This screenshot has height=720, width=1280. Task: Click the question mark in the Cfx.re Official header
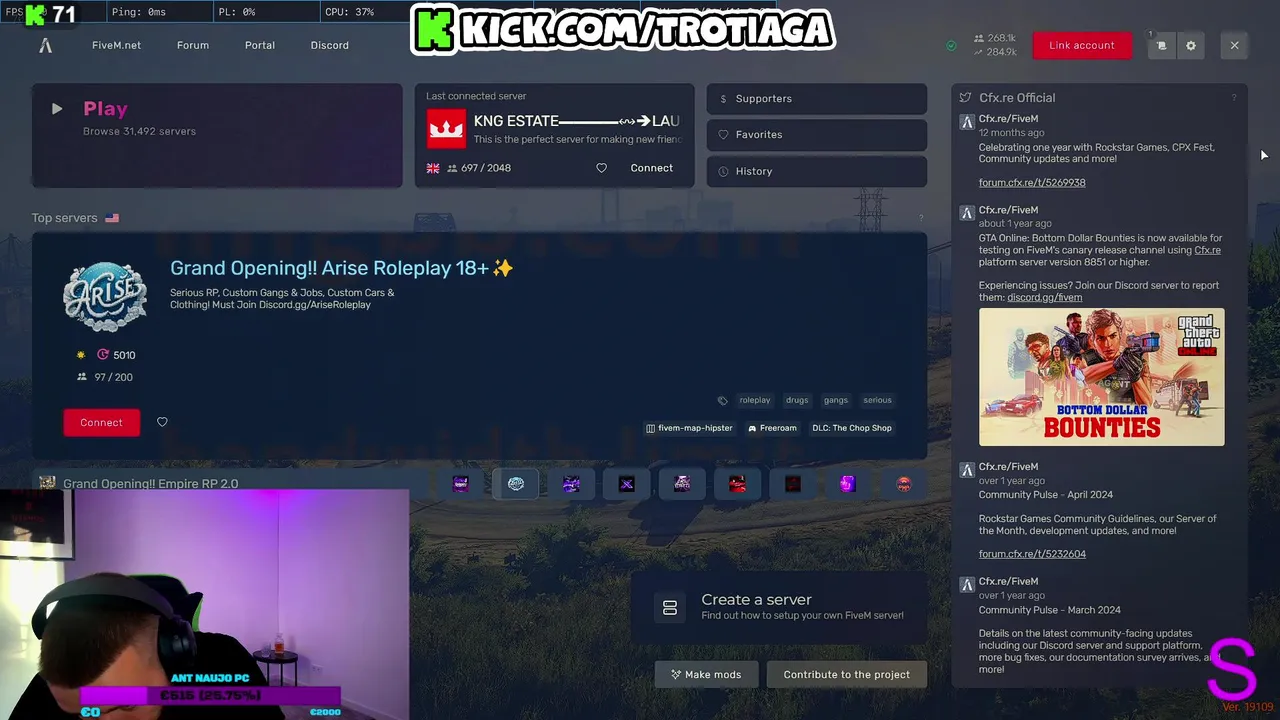[x=1234, y=98]
